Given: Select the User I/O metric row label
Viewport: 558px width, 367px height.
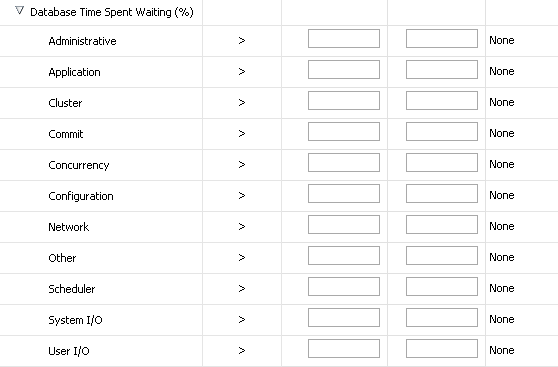Looking at the screenshot, I should 69,351.
